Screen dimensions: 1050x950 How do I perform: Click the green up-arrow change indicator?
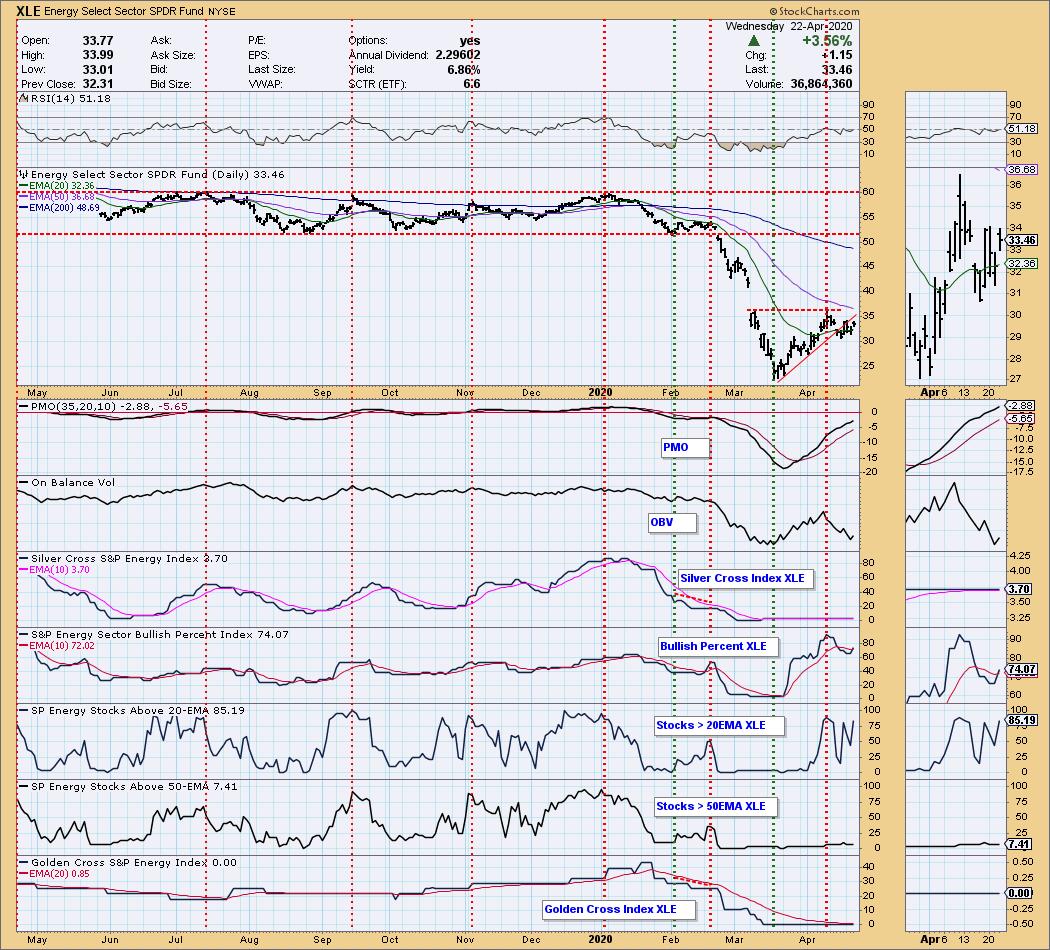(753, 41)
